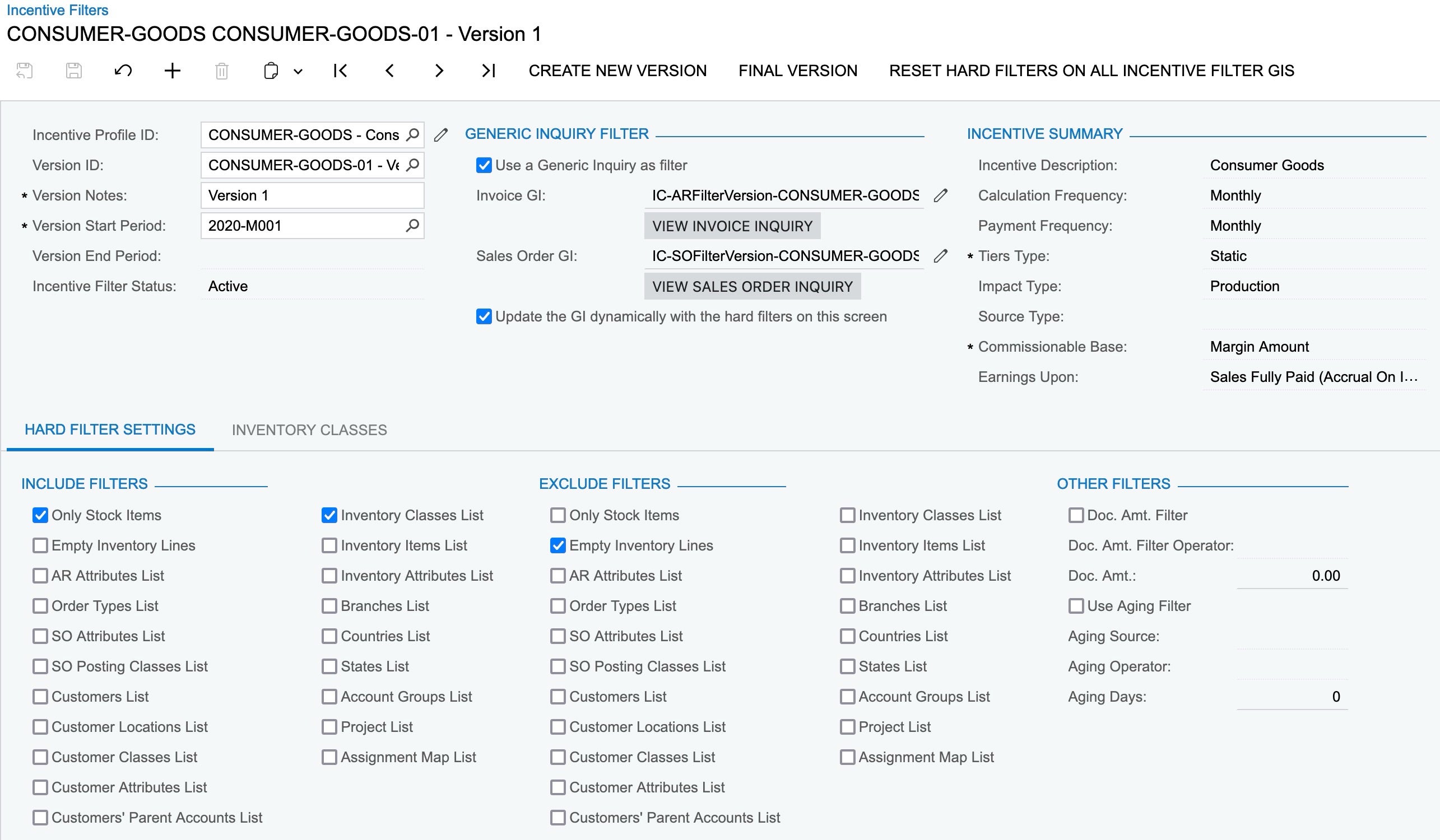The height and width of the screenshot is (840, 1440).
Task: Click the Delete record icon
Action: (x=221, y=71)
